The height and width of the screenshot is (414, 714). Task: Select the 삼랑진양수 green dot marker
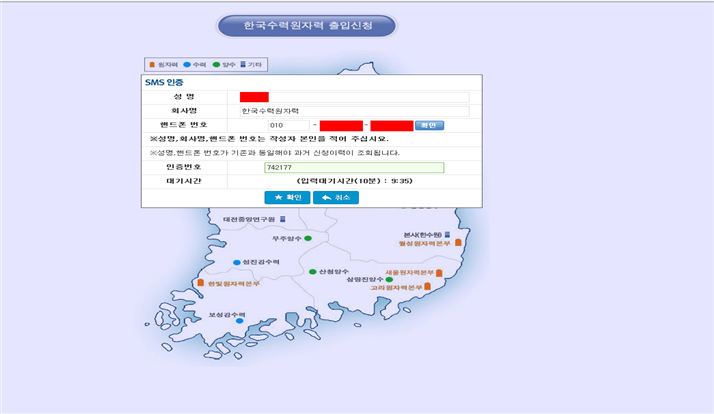pos(389,280)
